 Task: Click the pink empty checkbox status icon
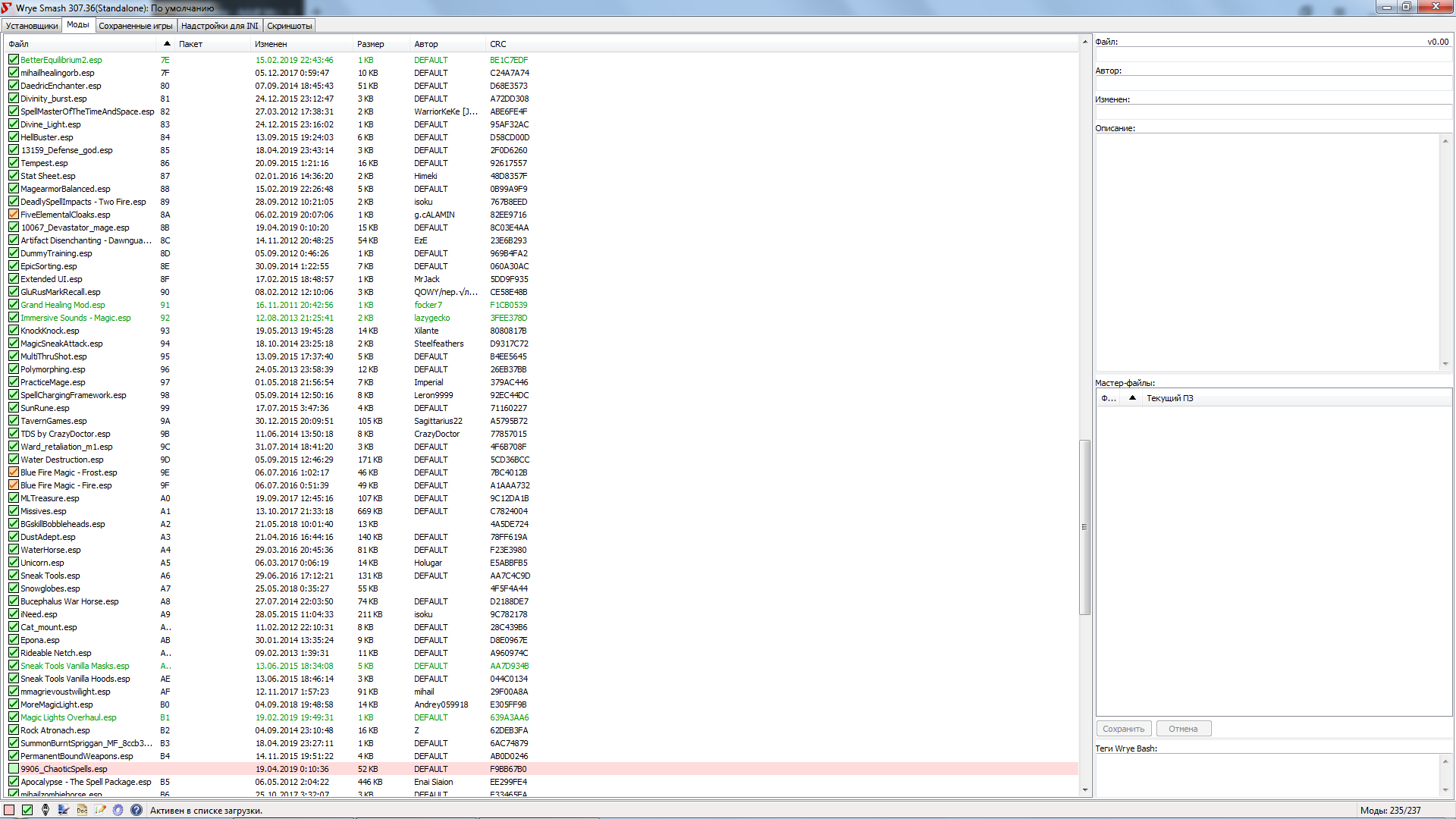(9, 810)
